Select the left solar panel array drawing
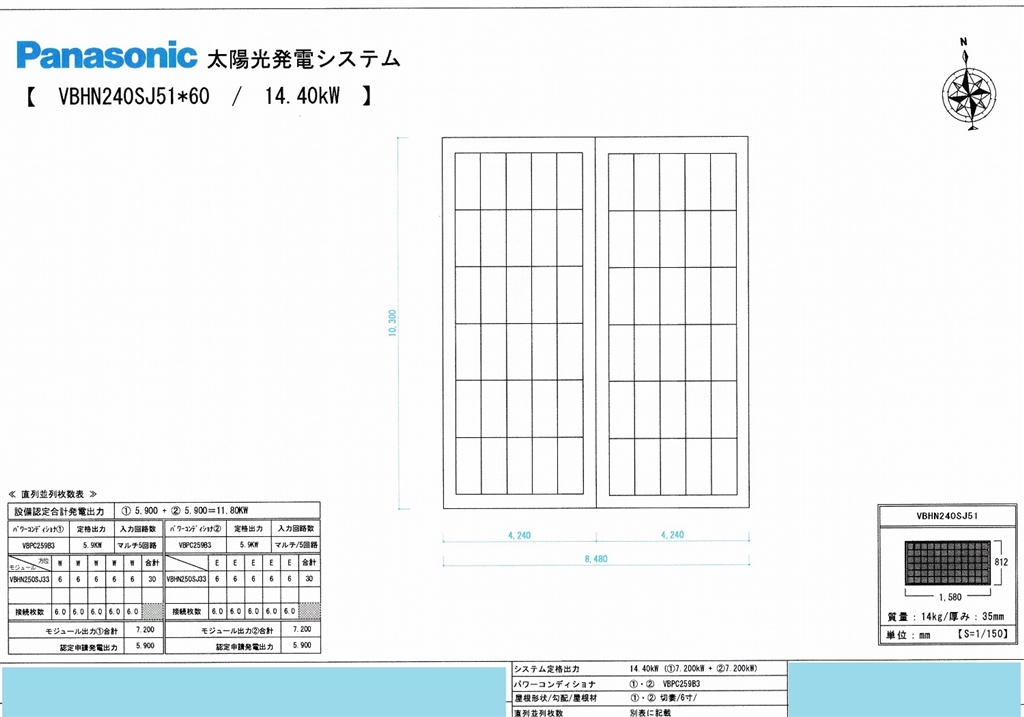 519,323
